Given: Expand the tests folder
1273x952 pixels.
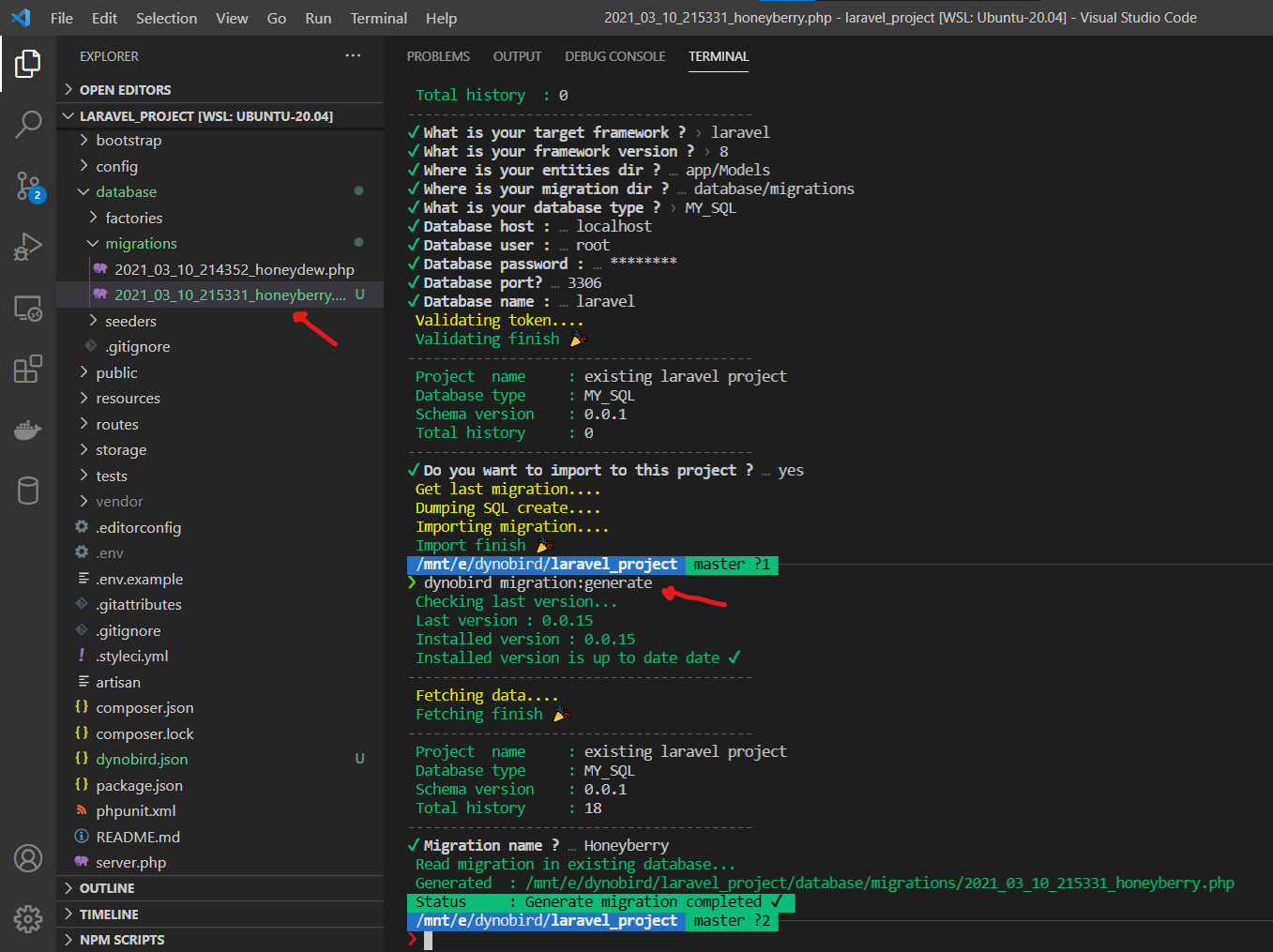Looking at the screenshot, I should pos(220,476).
